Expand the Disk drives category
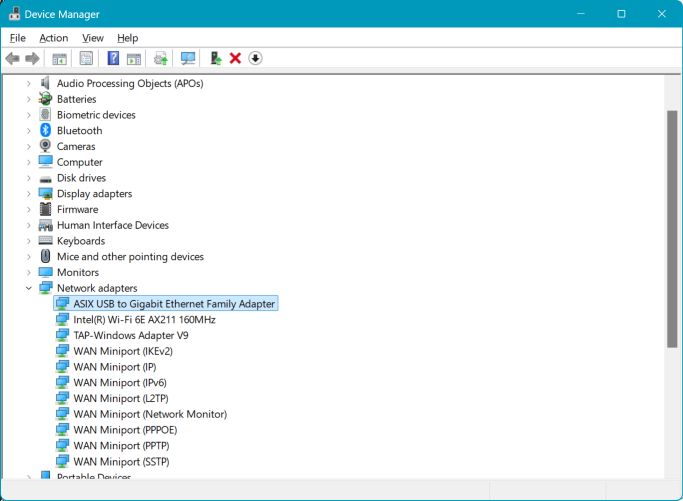The height and width of the screenshot is (501, 683). tap(29, 178)
